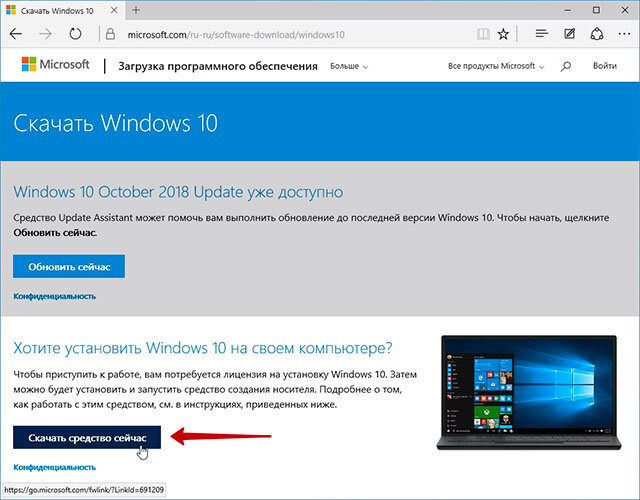
Task: Click heading Хотите установить Windows 10
Action: pyautogui.click(x=203, y=348)
